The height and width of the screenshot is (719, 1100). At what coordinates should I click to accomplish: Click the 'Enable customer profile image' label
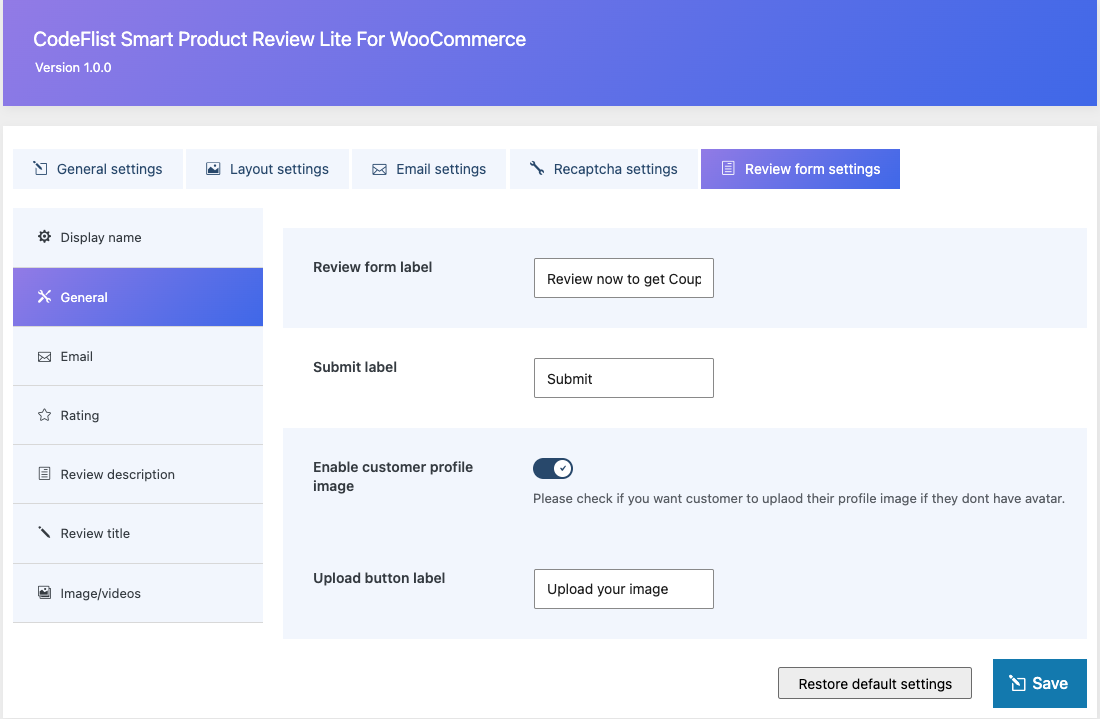(x=393, y=476)
